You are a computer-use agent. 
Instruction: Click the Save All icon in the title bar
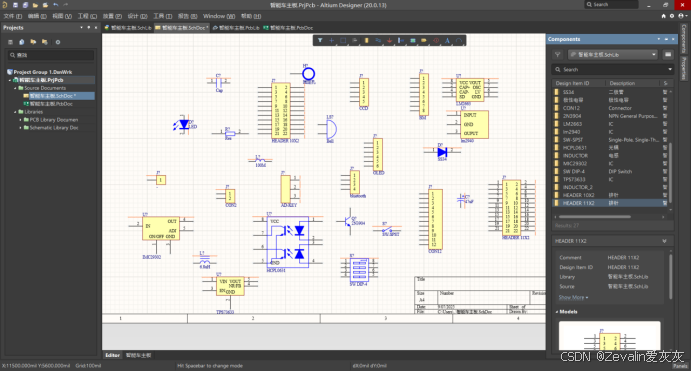(25, 5)
